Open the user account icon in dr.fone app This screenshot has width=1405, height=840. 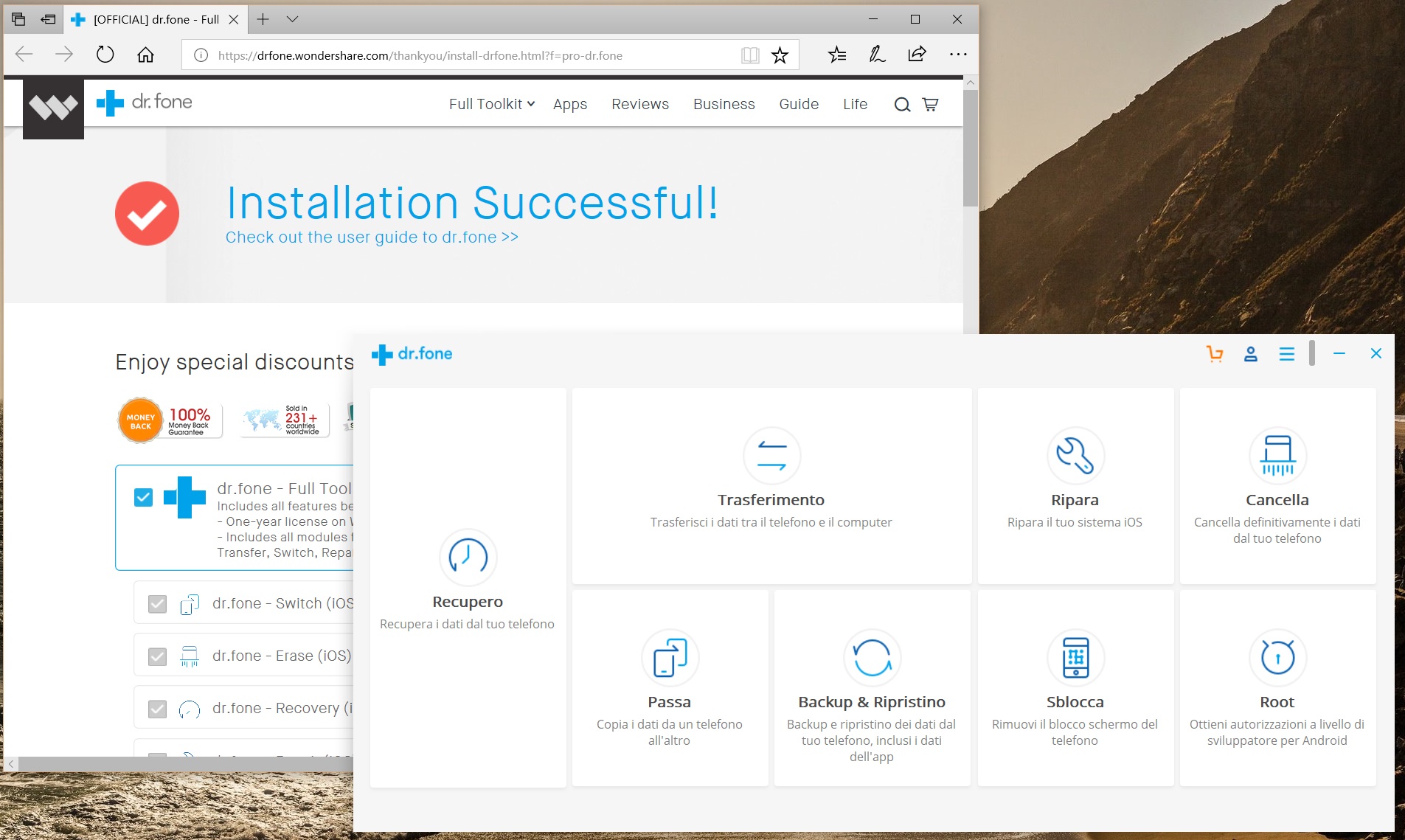coord(1251,354)
